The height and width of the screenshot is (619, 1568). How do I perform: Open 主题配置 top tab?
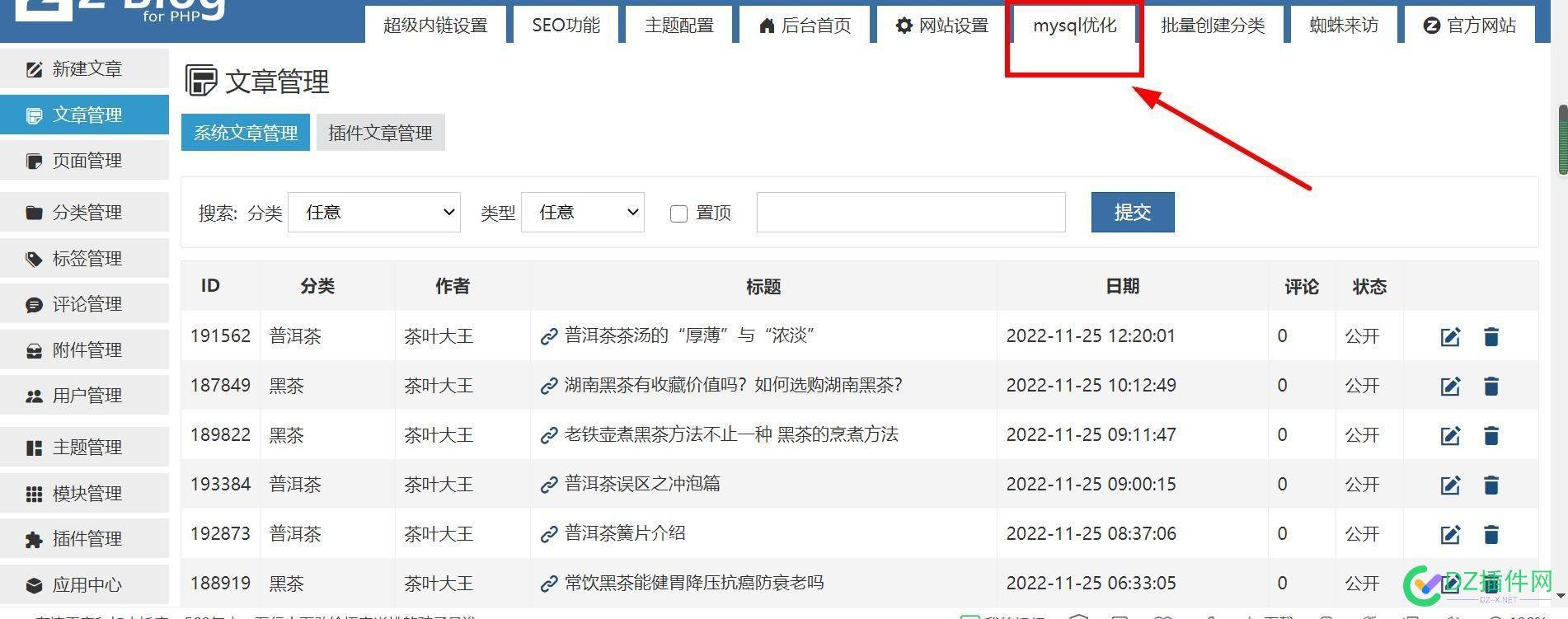coord(679,25)
